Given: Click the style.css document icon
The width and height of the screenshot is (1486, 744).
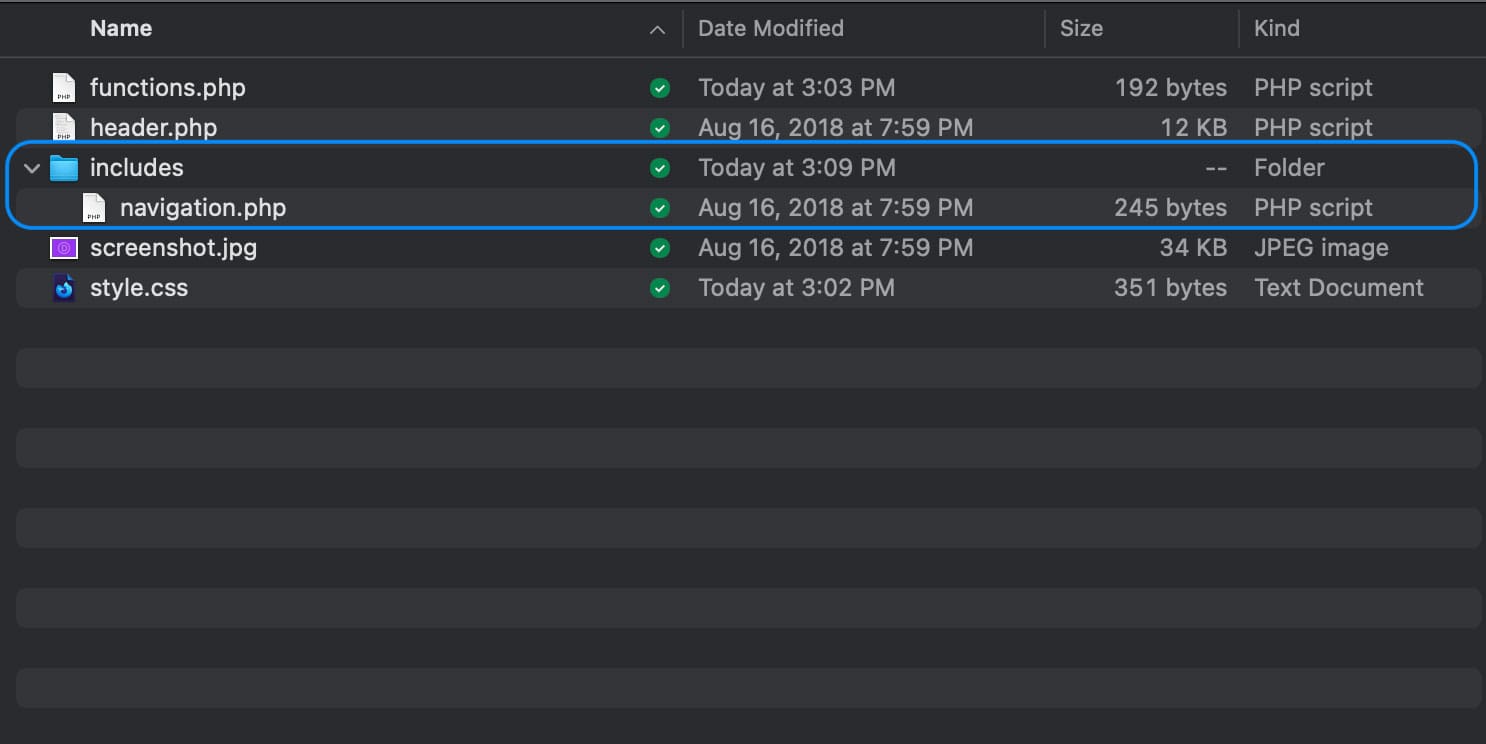Looking at the screenshot, I should [64, 288].
